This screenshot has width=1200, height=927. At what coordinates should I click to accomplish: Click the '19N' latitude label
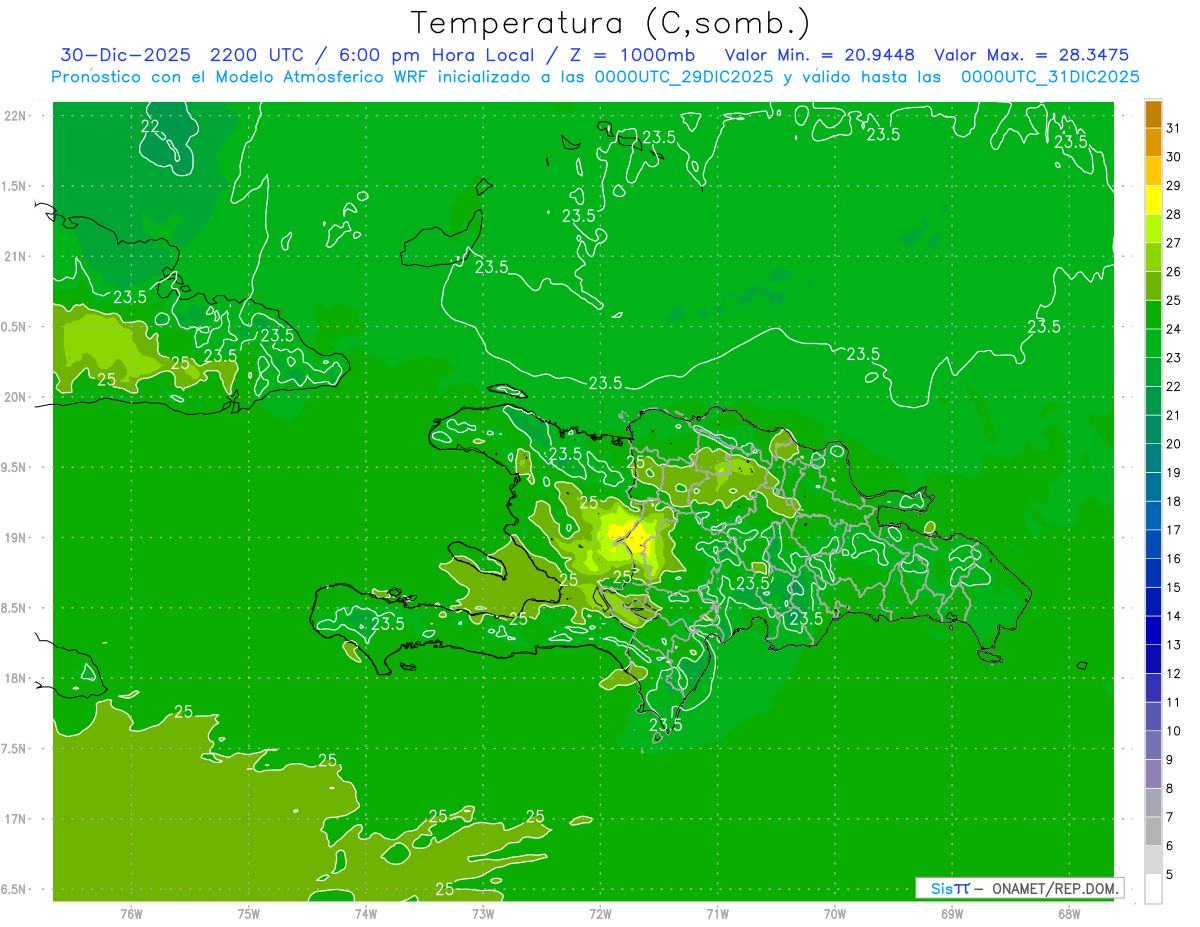15,538
